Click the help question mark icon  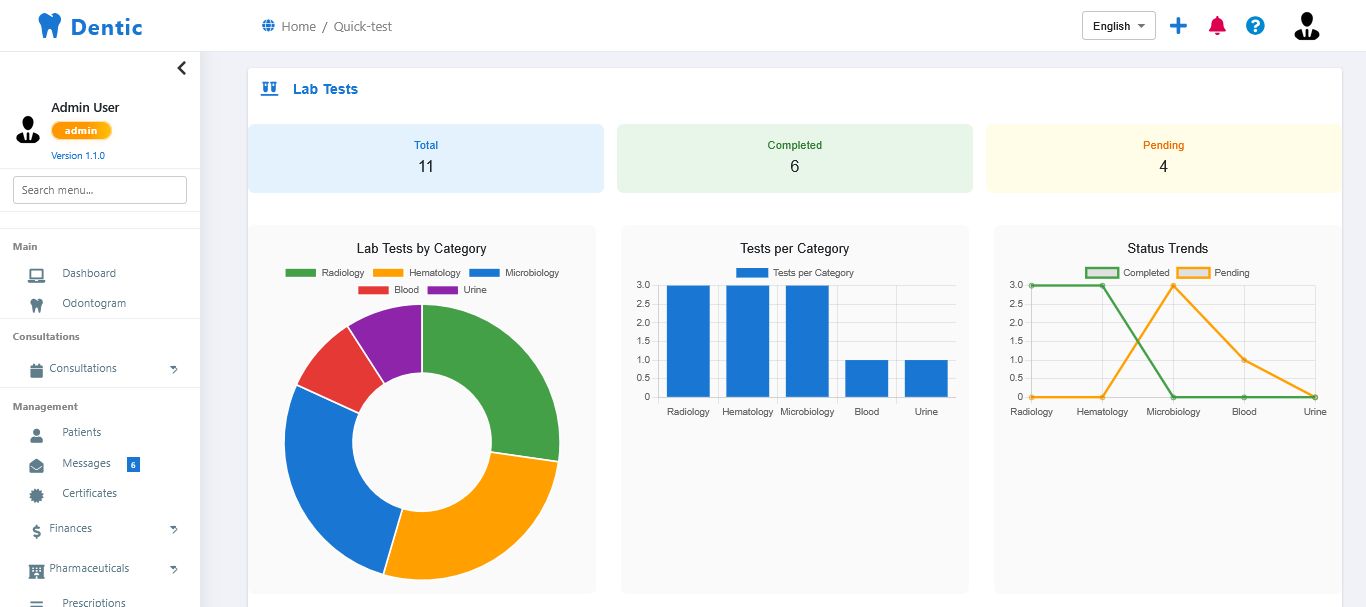1255,26
